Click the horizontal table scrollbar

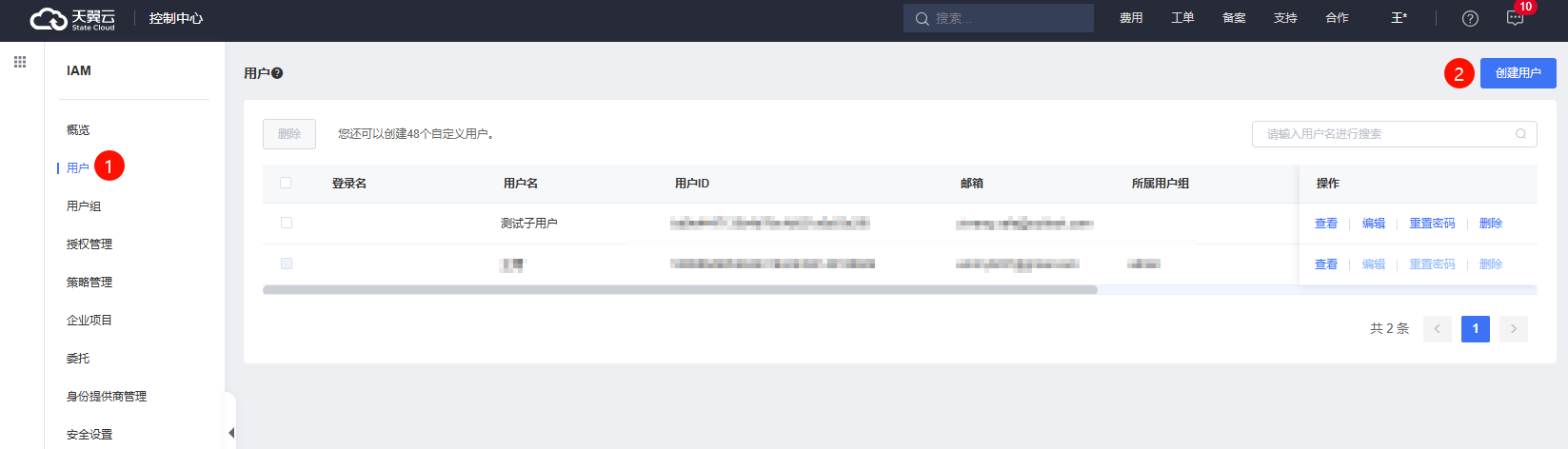coord(680,290)
